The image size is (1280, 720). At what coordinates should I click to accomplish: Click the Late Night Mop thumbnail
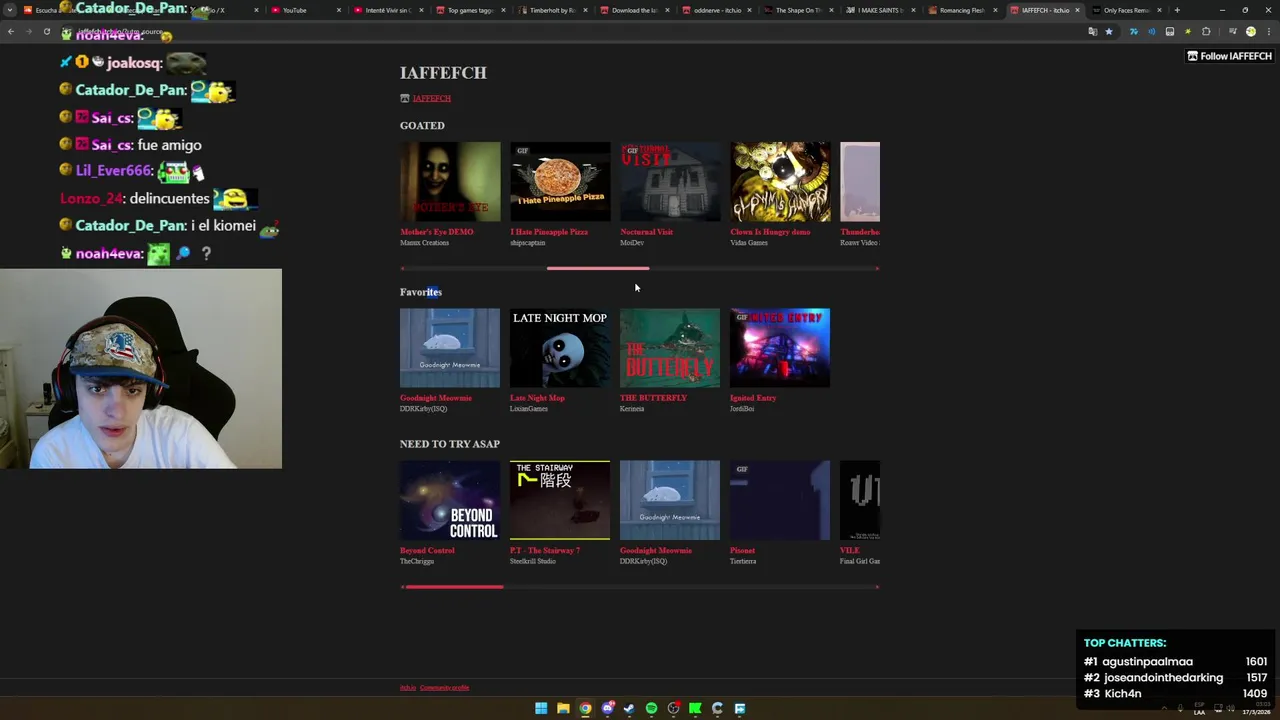click(560, 348)
